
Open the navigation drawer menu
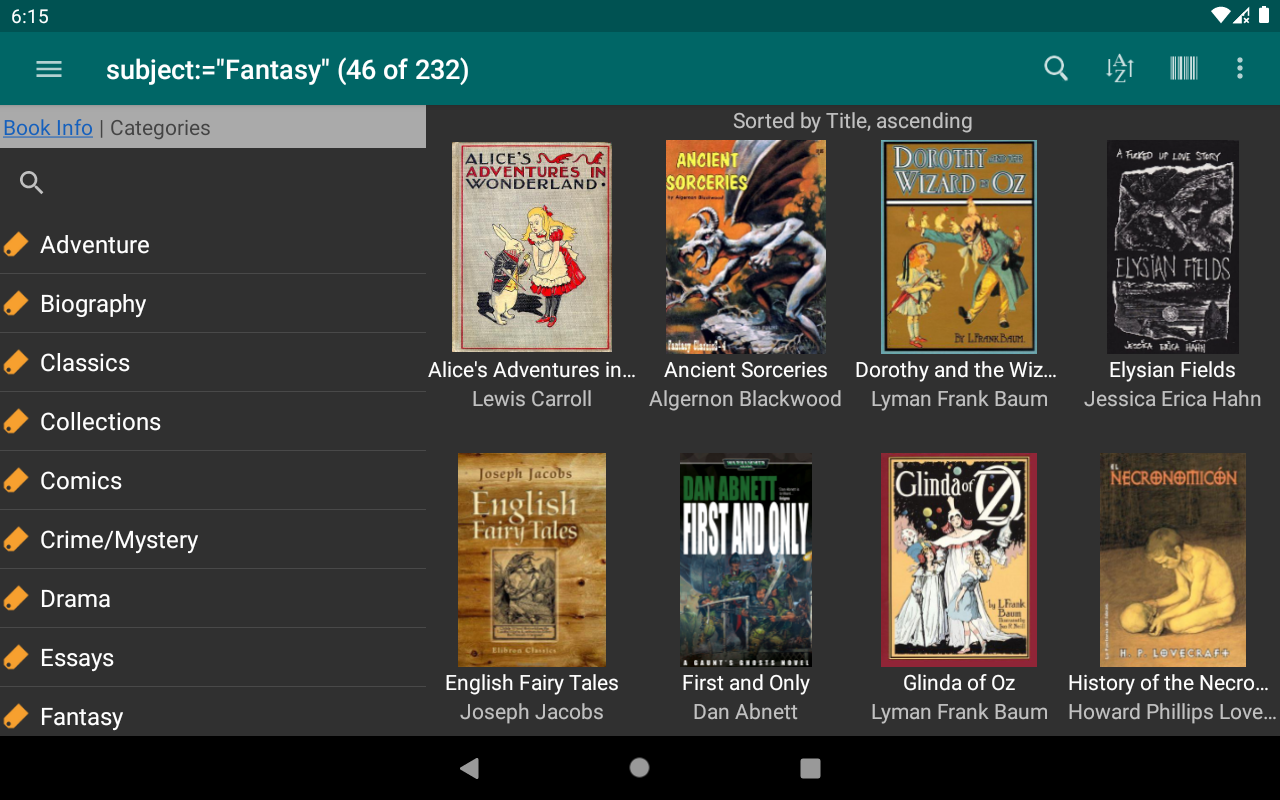tap(48, 68)
